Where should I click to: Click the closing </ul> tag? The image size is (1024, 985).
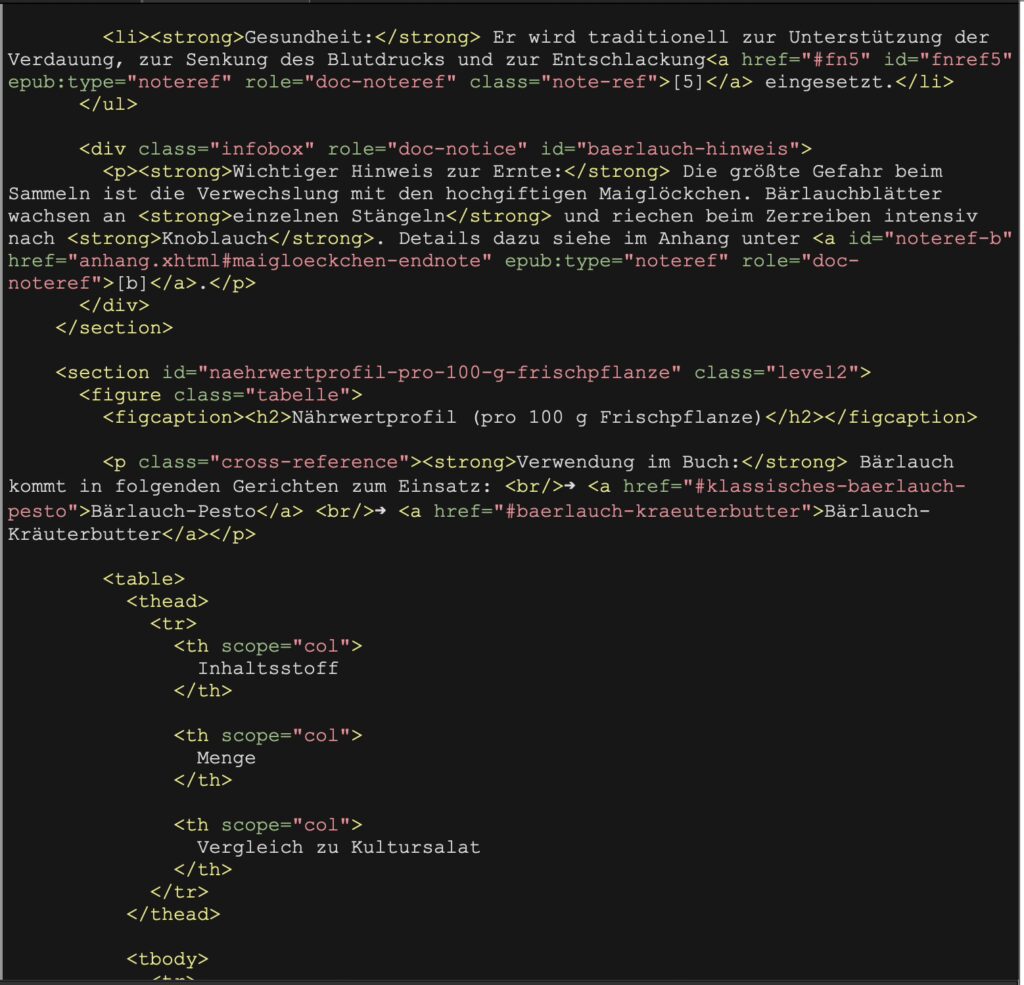(108, 104)
